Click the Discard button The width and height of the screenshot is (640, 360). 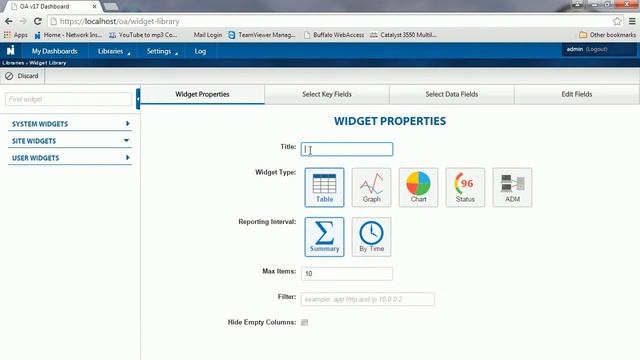[x=22, y=76]
